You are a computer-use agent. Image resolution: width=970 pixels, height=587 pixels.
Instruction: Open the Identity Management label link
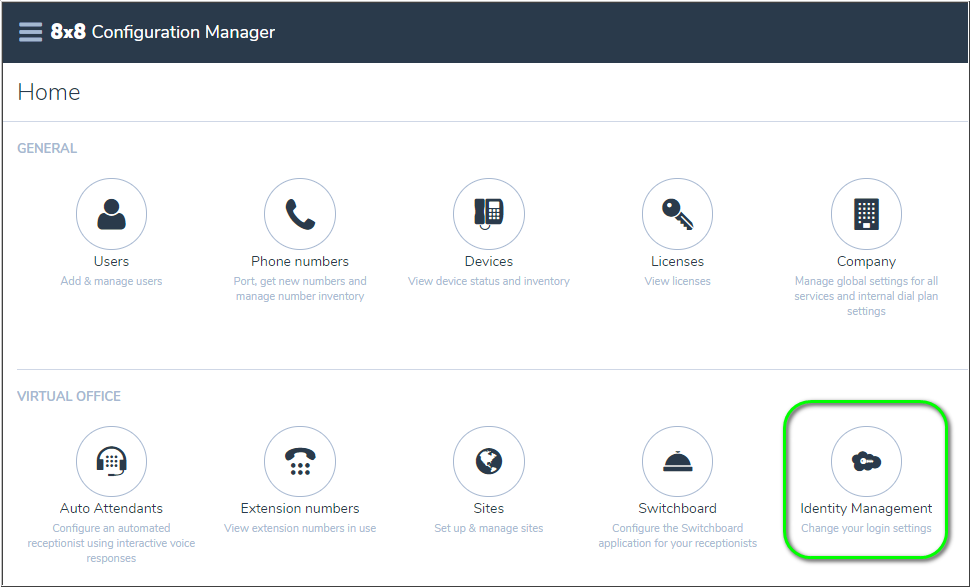pyautogui.click(x=866, y=508)
